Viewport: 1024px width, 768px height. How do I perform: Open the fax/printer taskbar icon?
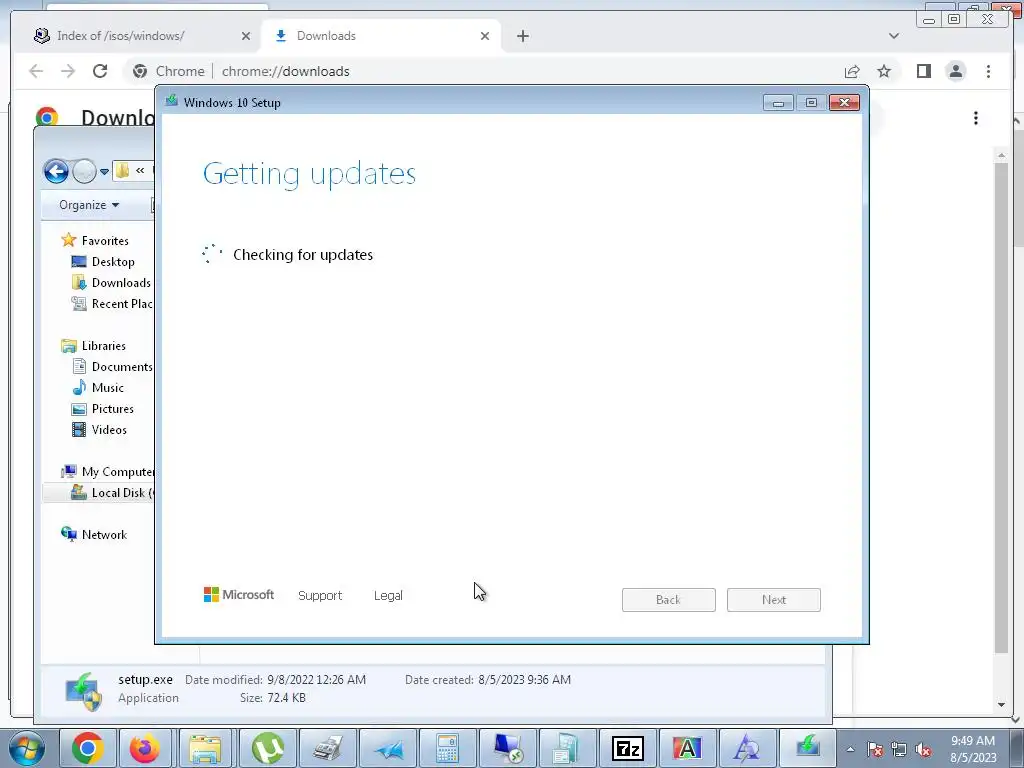(x=327, y=748)
